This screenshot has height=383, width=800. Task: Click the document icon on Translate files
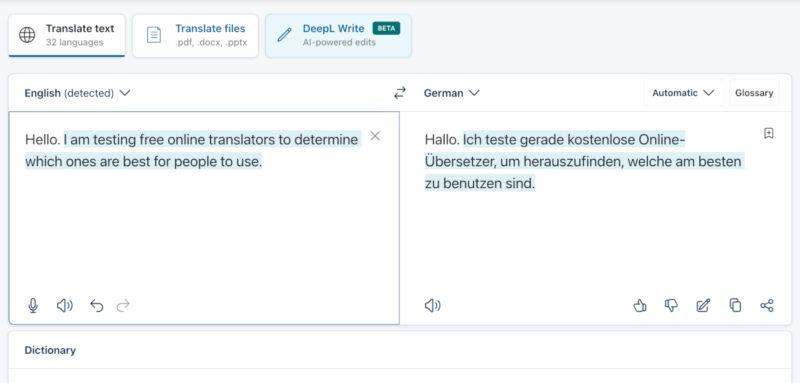(154, 35)
